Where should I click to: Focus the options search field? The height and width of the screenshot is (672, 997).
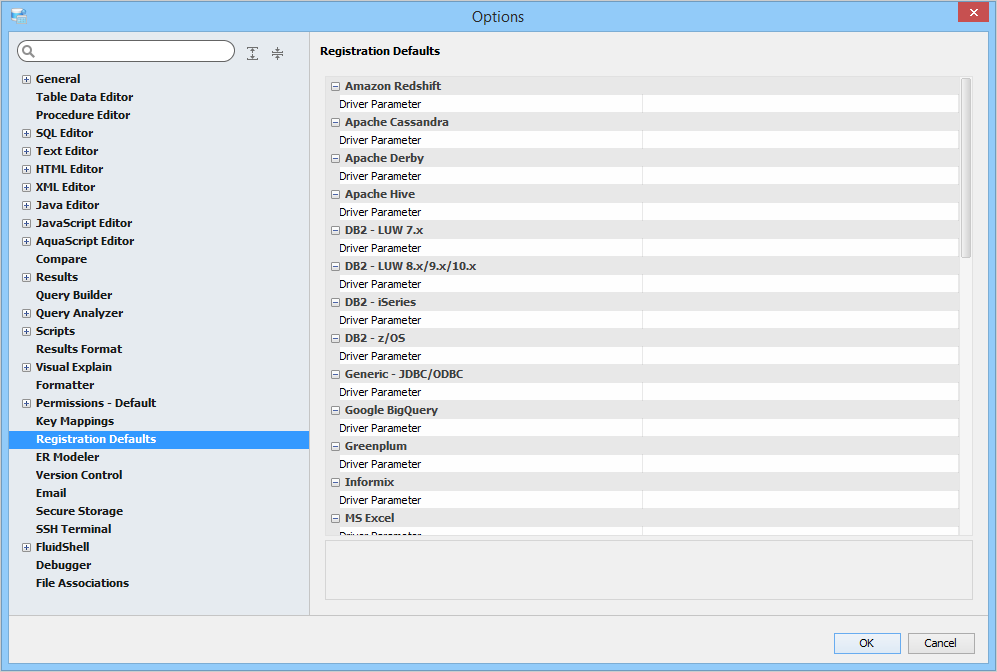[126, 51]
